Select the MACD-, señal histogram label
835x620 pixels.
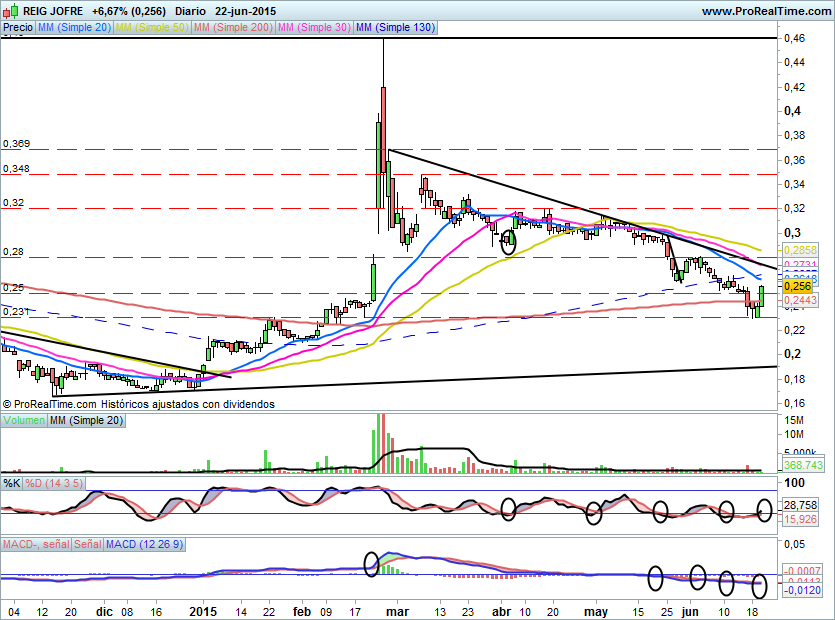tap(36, 544)
